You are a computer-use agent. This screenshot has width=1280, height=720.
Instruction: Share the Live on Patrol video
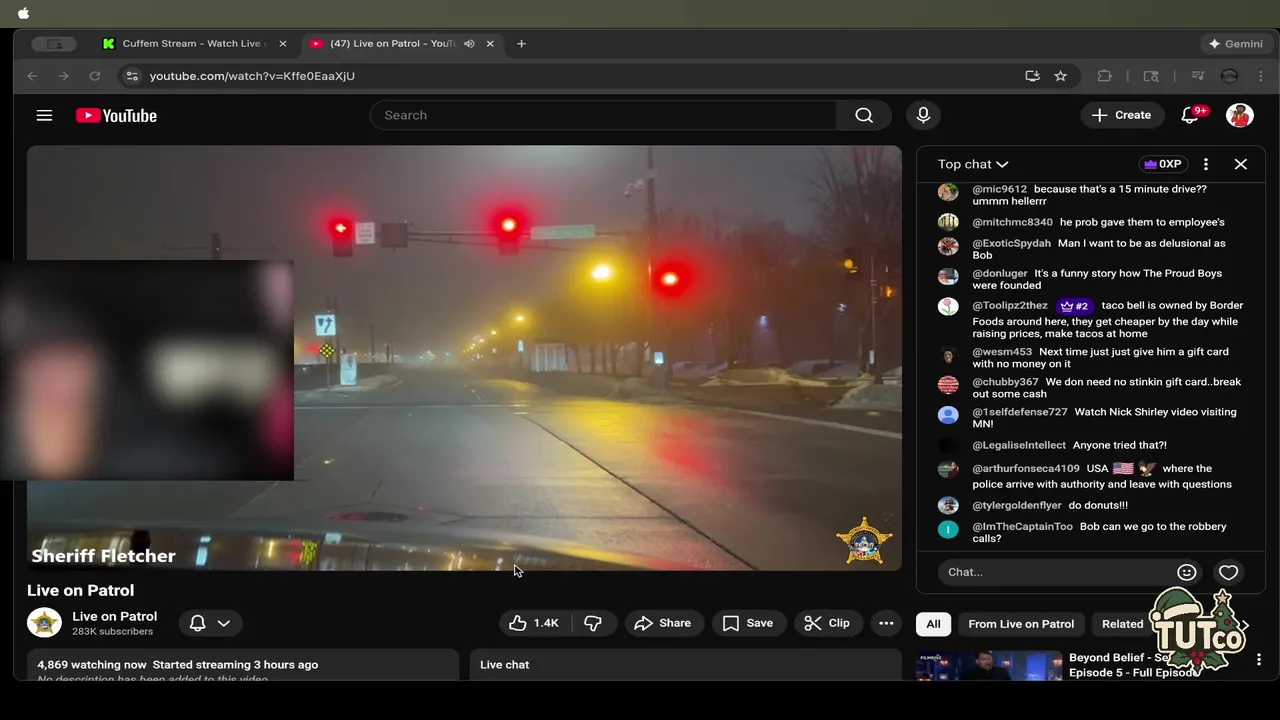point(663,623)
